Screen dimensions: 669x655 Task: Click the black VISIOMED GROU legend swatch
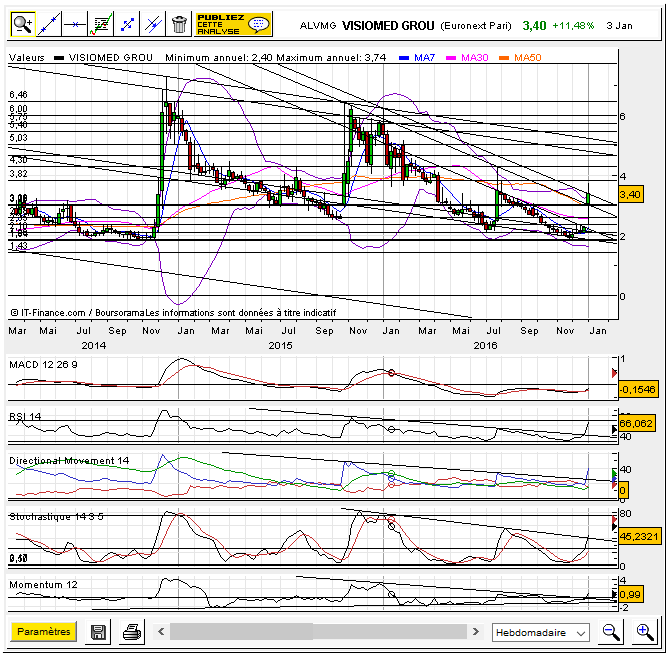pos(59,58)
